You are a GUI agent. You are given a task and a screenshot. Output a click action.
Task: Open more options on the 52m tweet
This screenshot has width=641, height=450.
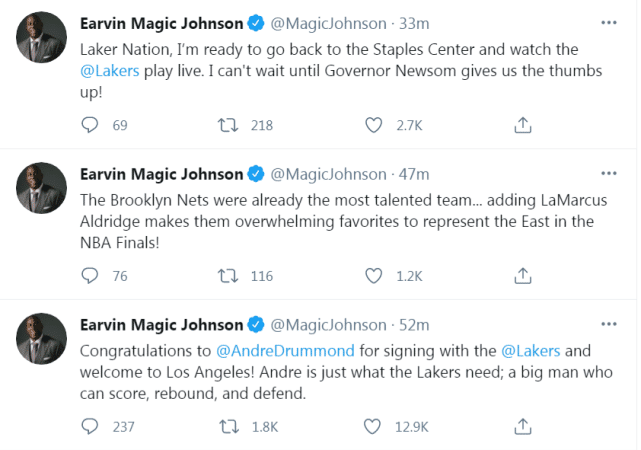pyautogui.click(x=608, y=324)
